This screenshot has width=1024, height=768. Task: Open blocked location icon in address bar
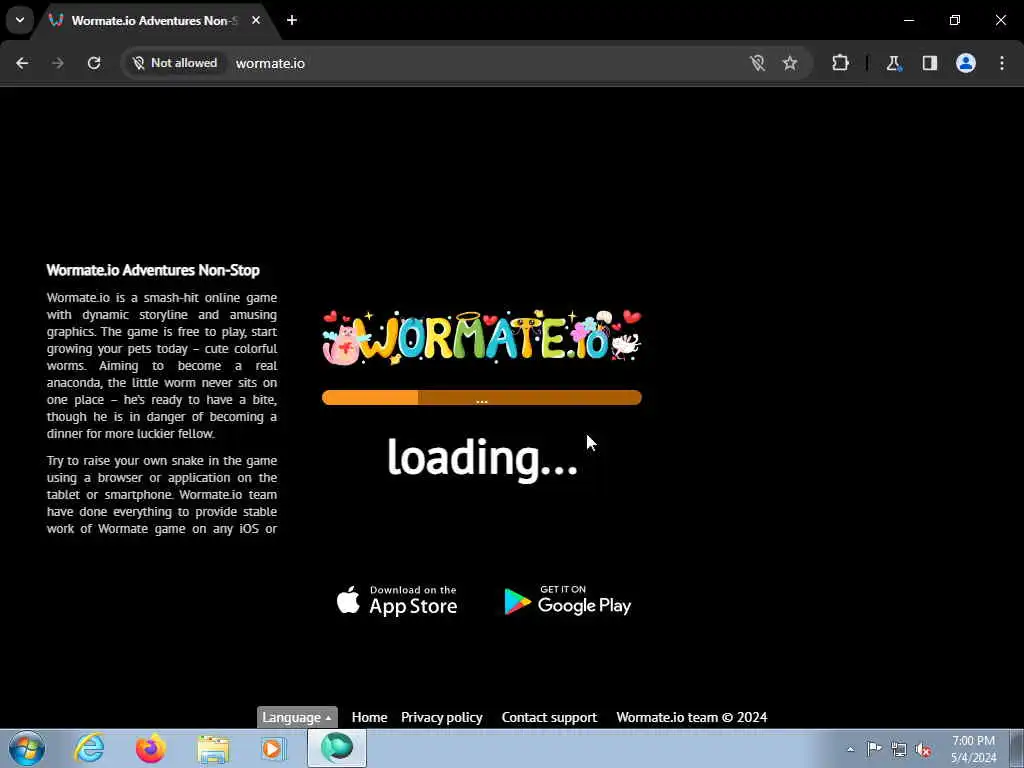[758, 63]
